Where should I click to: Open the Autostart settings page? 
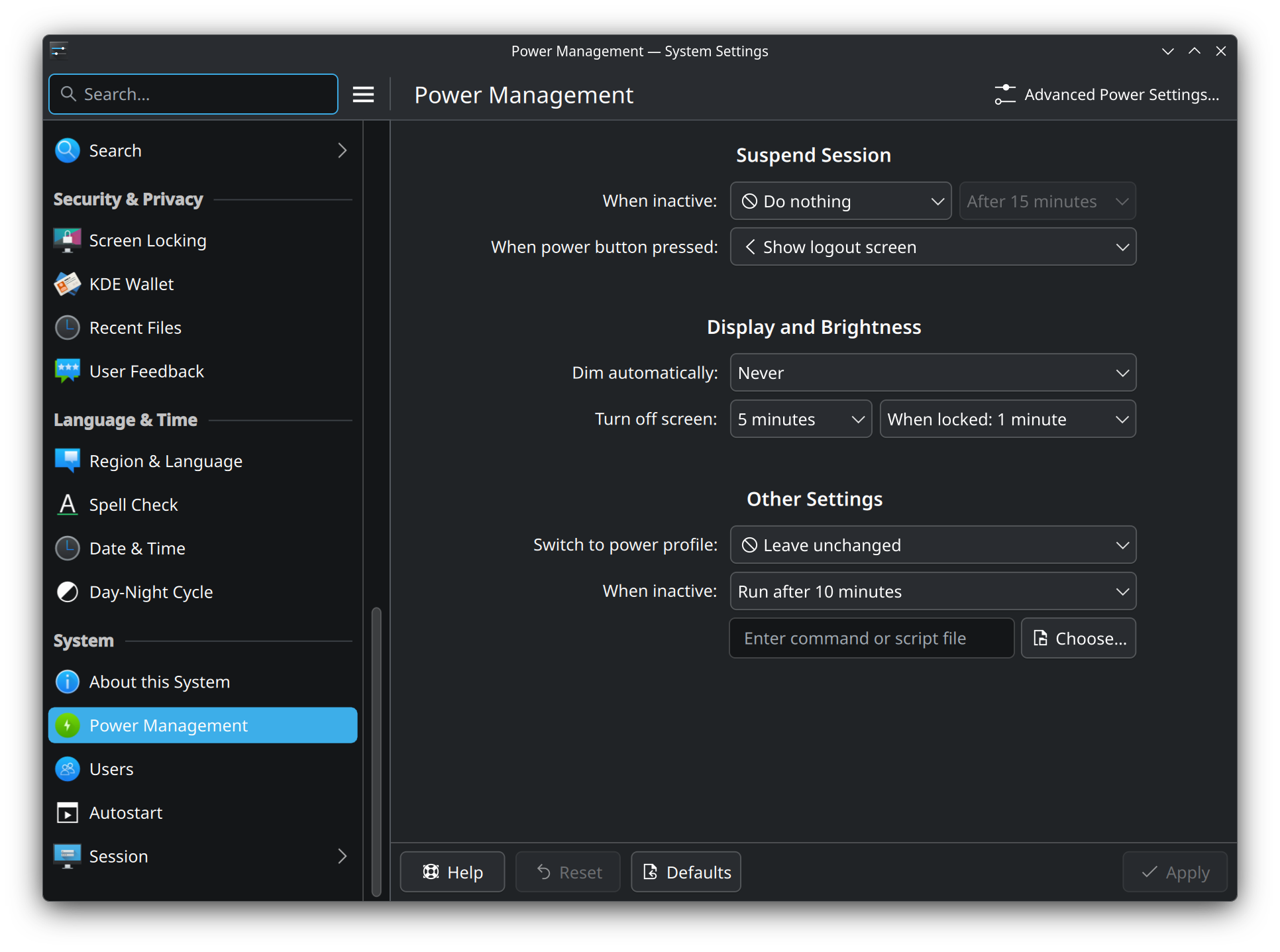pyautogui.click(x=126, y=813)
